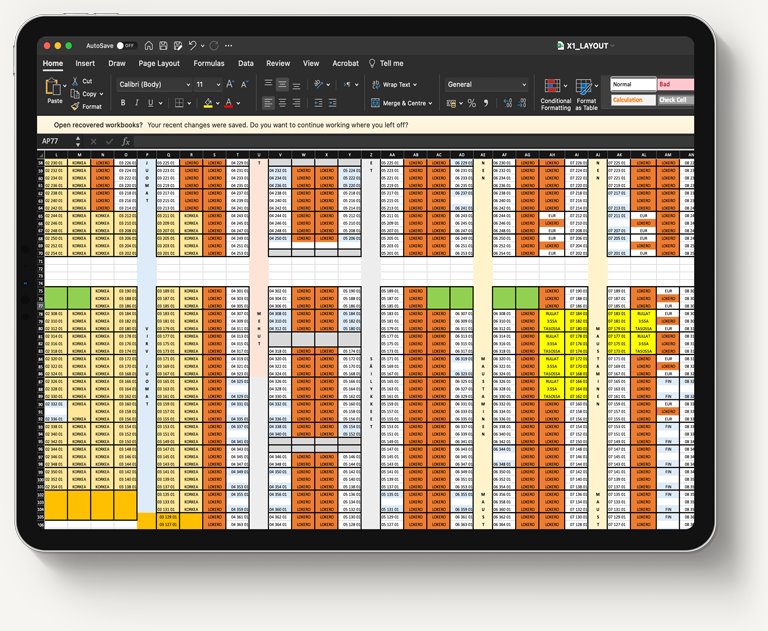Image resolution: width=768 pixels, height=631 pixels.
Task: Centre text horizontally
Action: pyautogui.click(x=282, y=103)
